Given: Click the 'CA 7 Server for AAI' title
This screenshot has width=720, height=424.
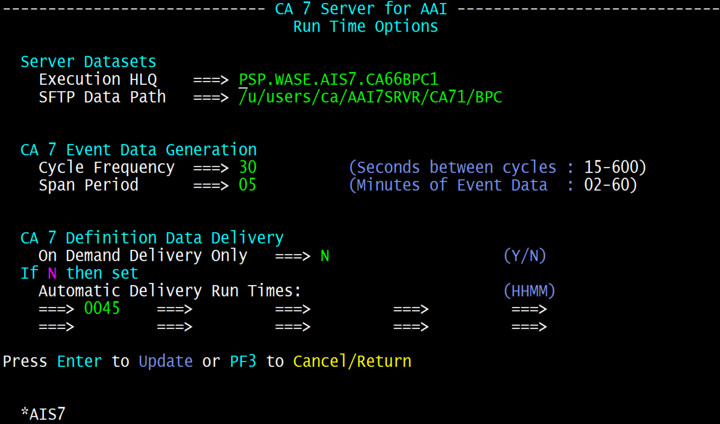Looking at the screenshot, I should click(x=361, y=9).
